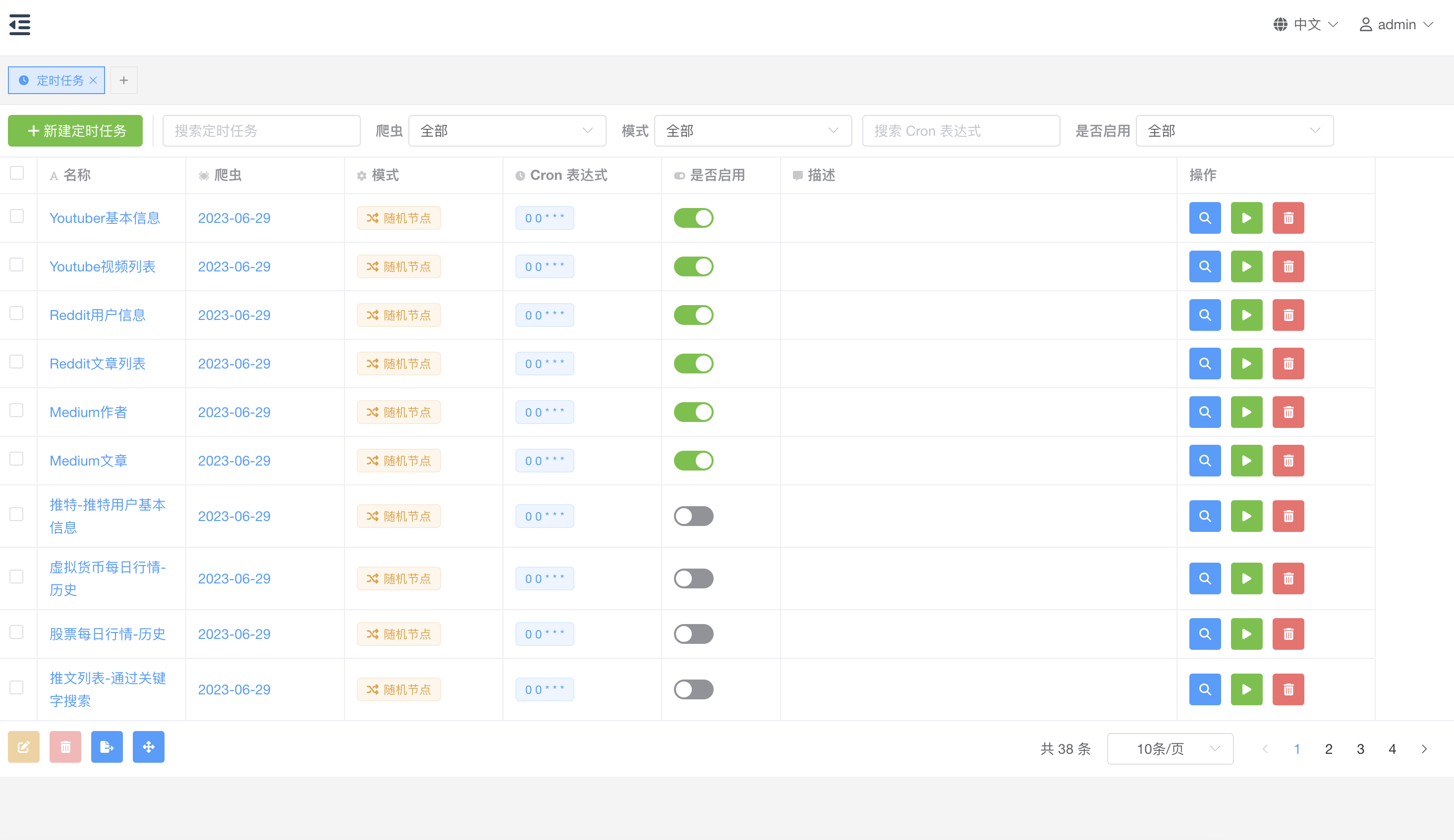The width and height of the screenshot is (1454, 840).
Task: Collapse the sidebar menu icon
Action: 20,25
